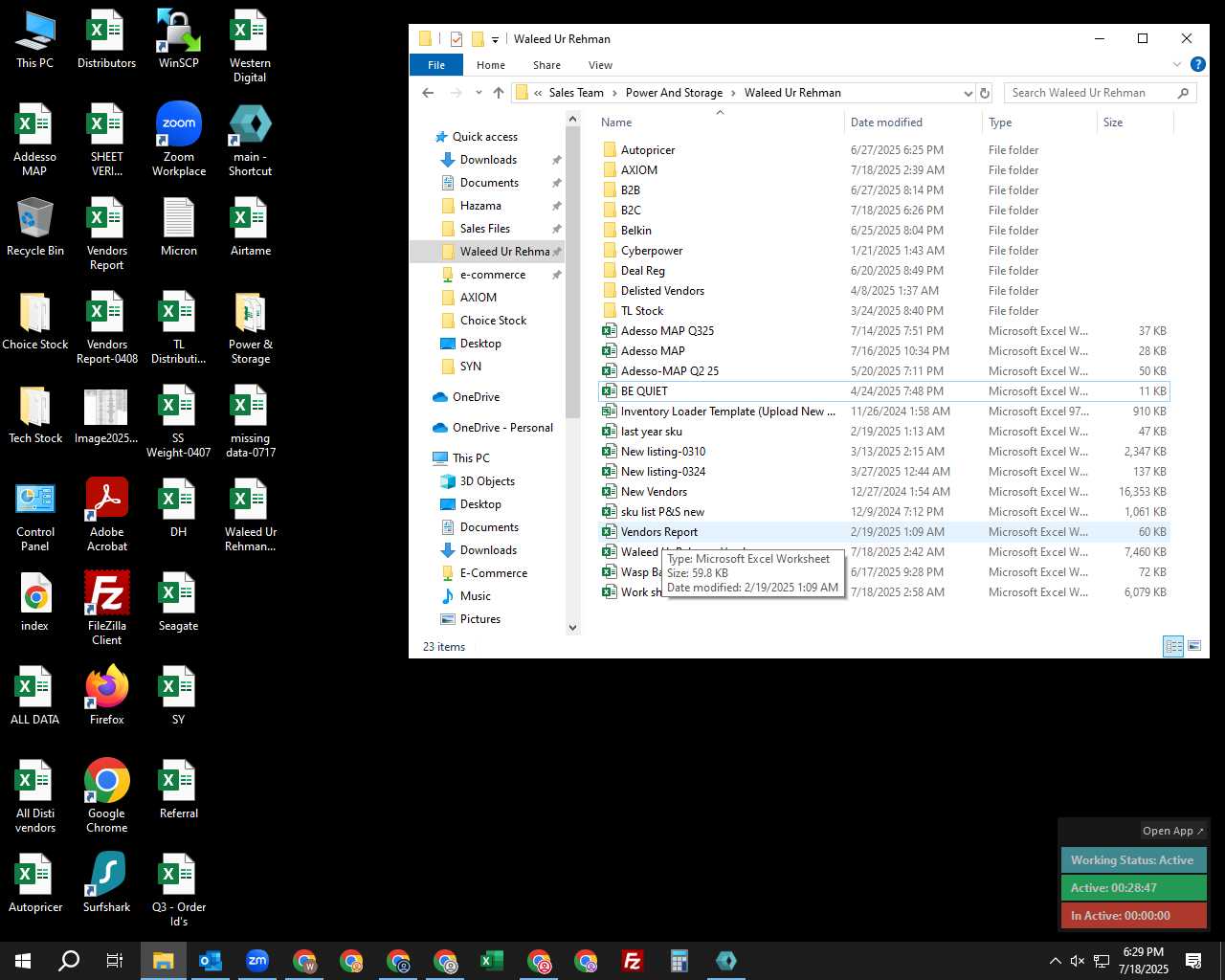
Task: Select the BE QUIET file row
Action: click(x=884, y=391)
